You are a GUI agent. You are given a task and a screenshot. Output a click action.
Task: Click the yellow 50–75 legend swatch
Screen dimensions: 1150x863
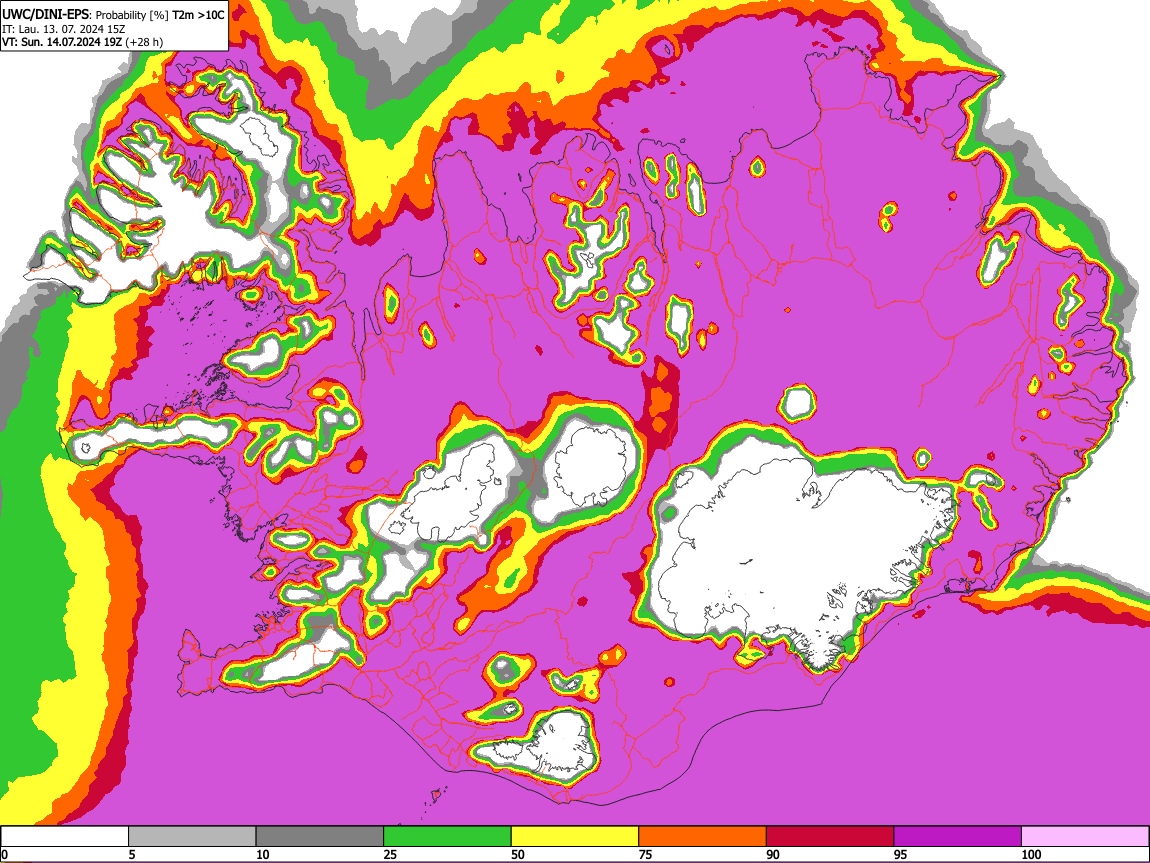click(575, 837)
